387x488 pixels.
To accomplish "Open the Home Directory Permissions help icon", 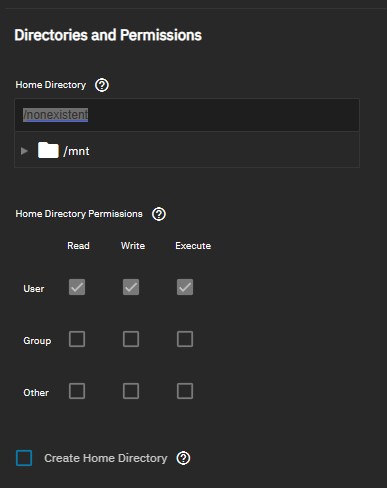I will 159,214.
